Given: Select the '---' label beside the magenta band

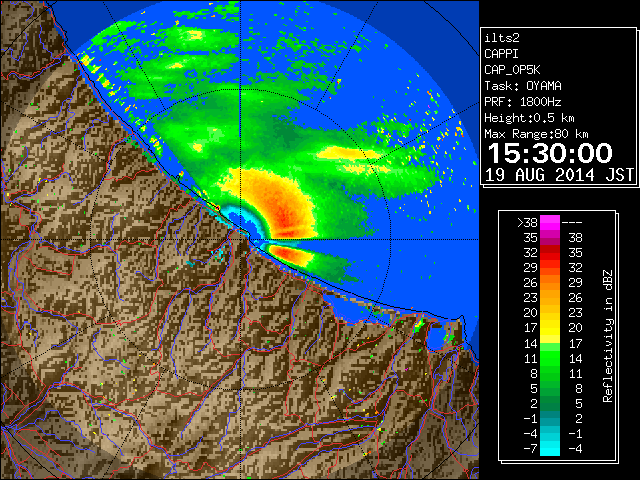Looking at the screenshot, I should point(572,223).
